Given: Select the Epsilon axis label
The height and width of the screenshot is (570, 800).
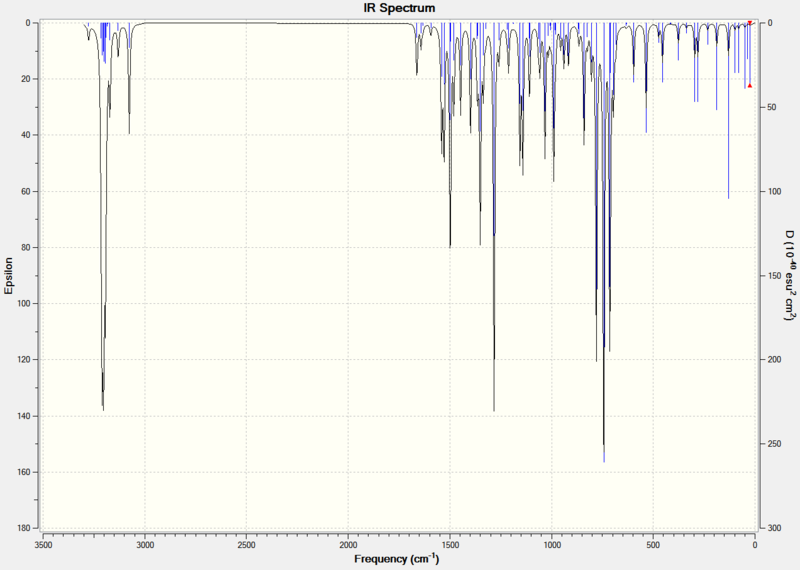Looking at the screenshot, I should 9,276.
